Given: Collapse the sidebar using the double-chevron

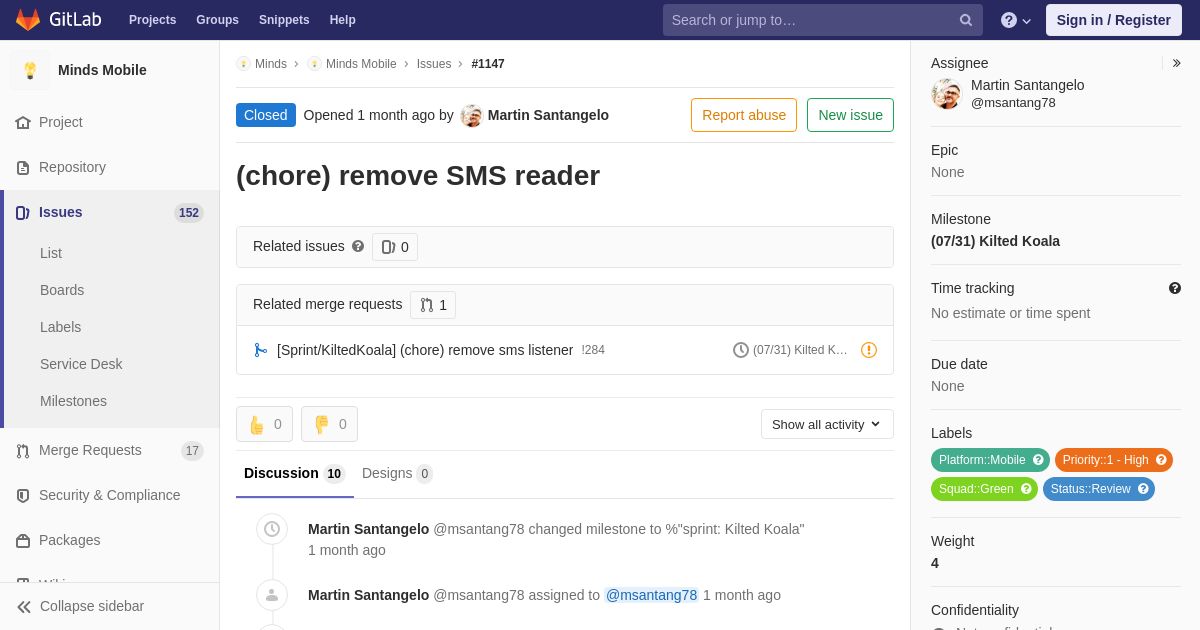Looking at the screenshot, I should 24,607.
